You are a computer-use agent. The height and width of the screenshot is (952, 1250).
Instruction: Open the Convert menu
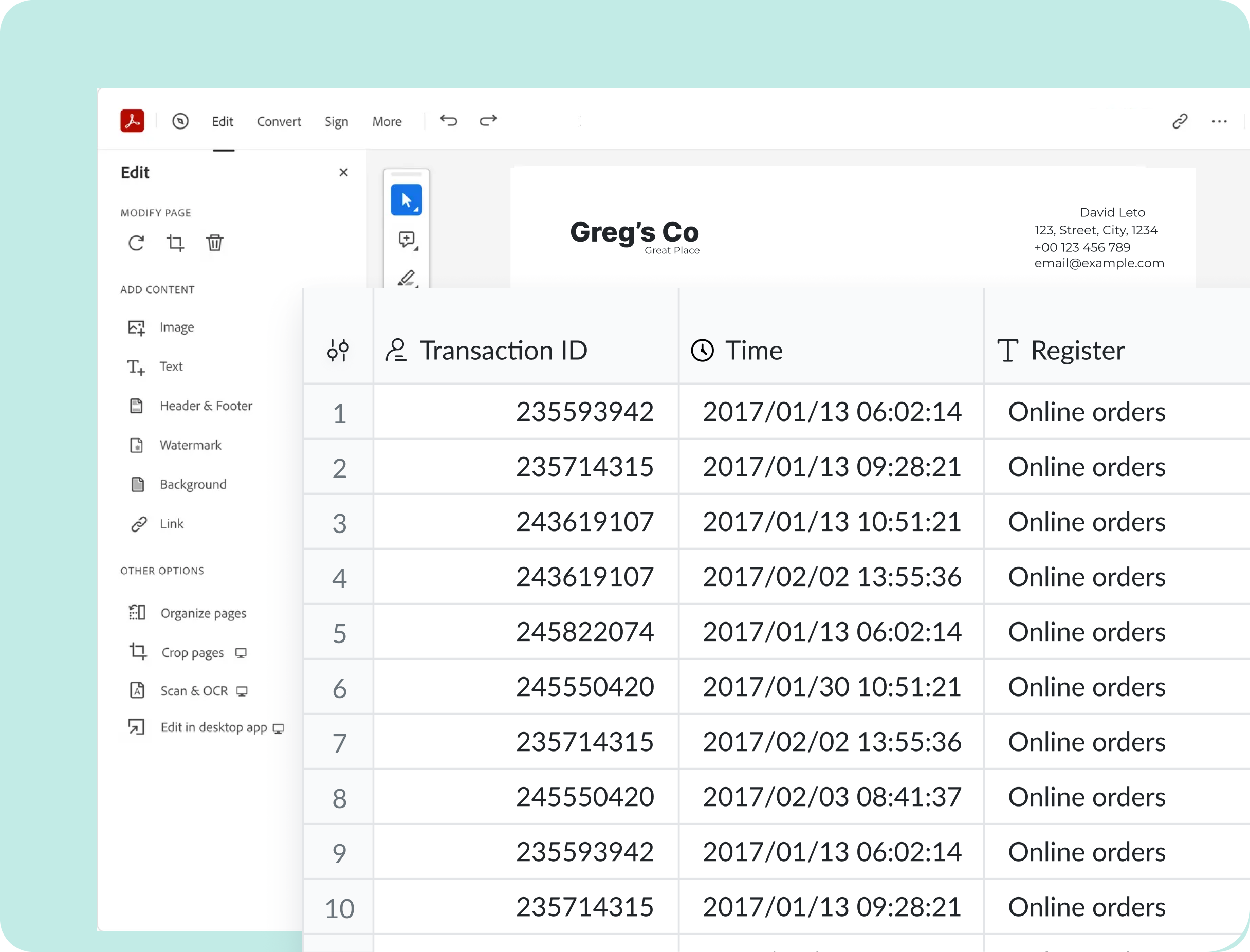pyautogui.click(x=279, y=121)
